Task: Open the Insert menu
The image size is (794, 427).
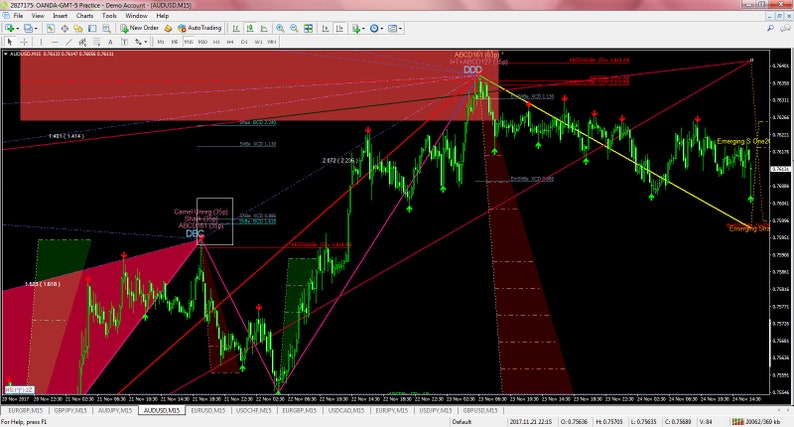Action: (x=60, y=16)
